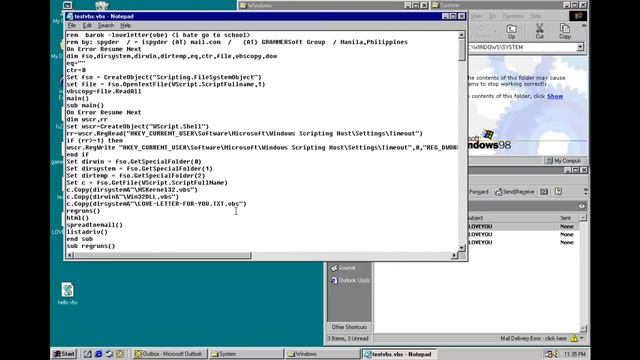Switch to System taskbar button
Viewport: 640px width, 360px height.
(x=246, y=354)
